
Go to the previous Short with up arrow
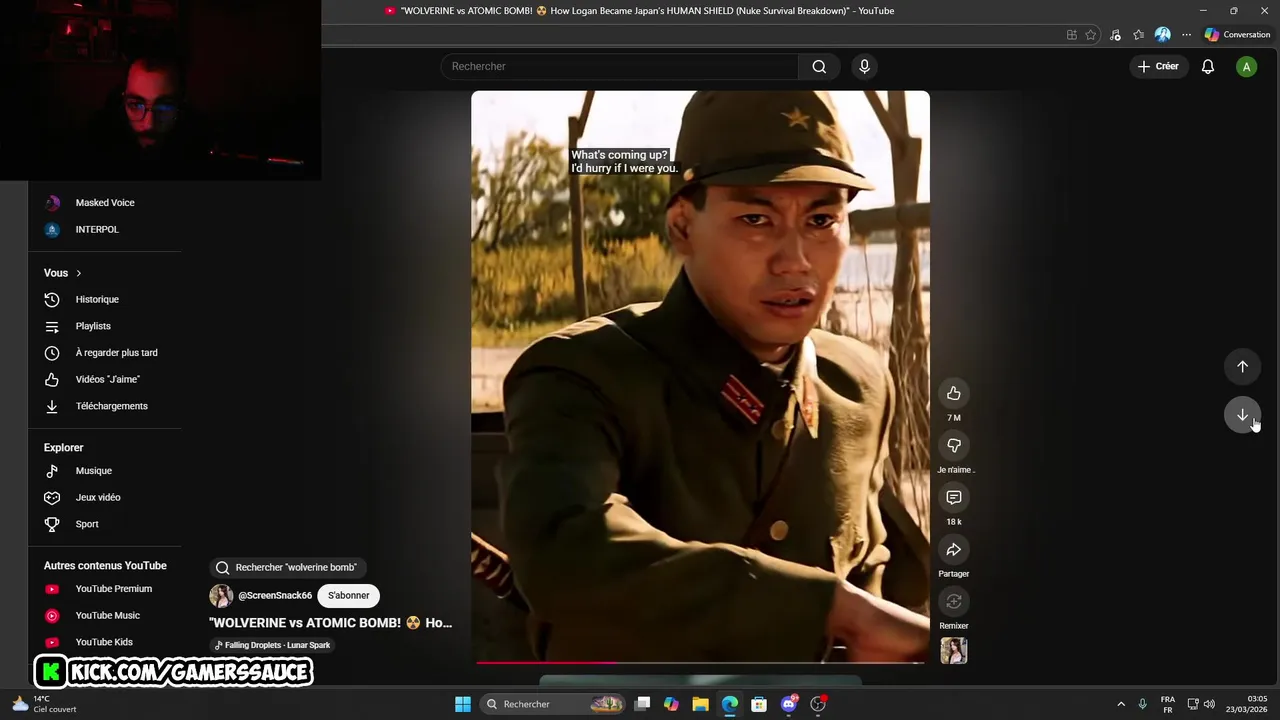click(1242, 366)
